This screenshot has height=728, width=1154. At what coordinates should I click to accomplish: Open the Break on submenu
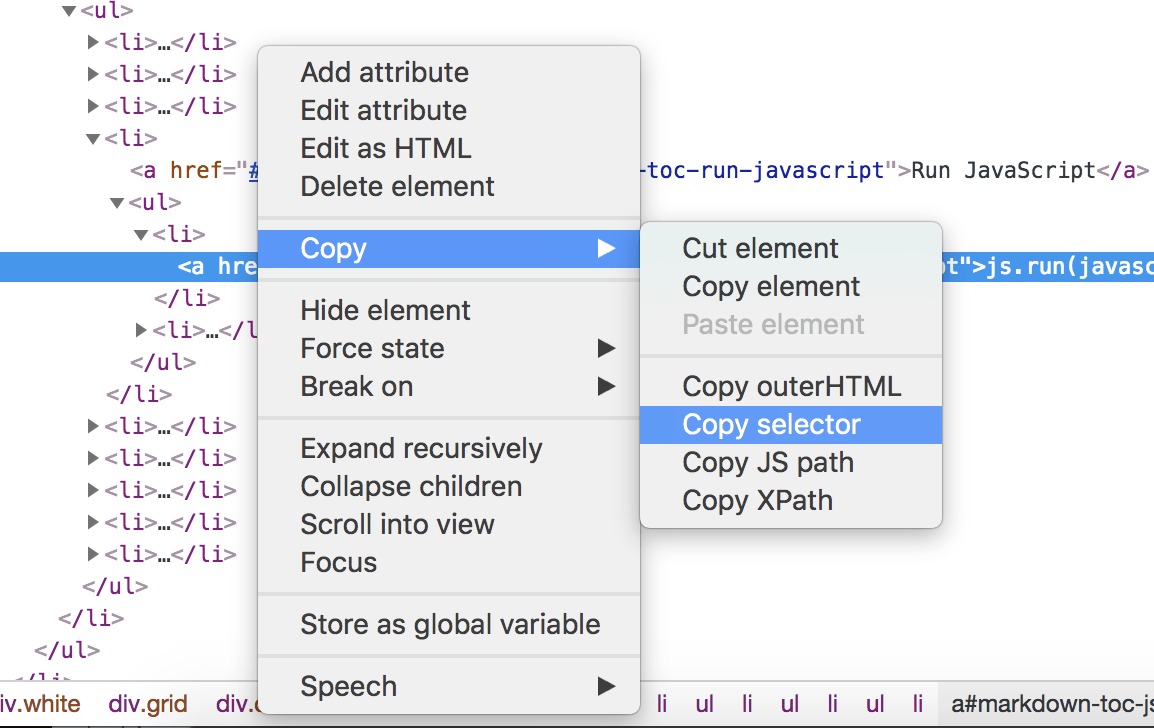coord(356,387)
